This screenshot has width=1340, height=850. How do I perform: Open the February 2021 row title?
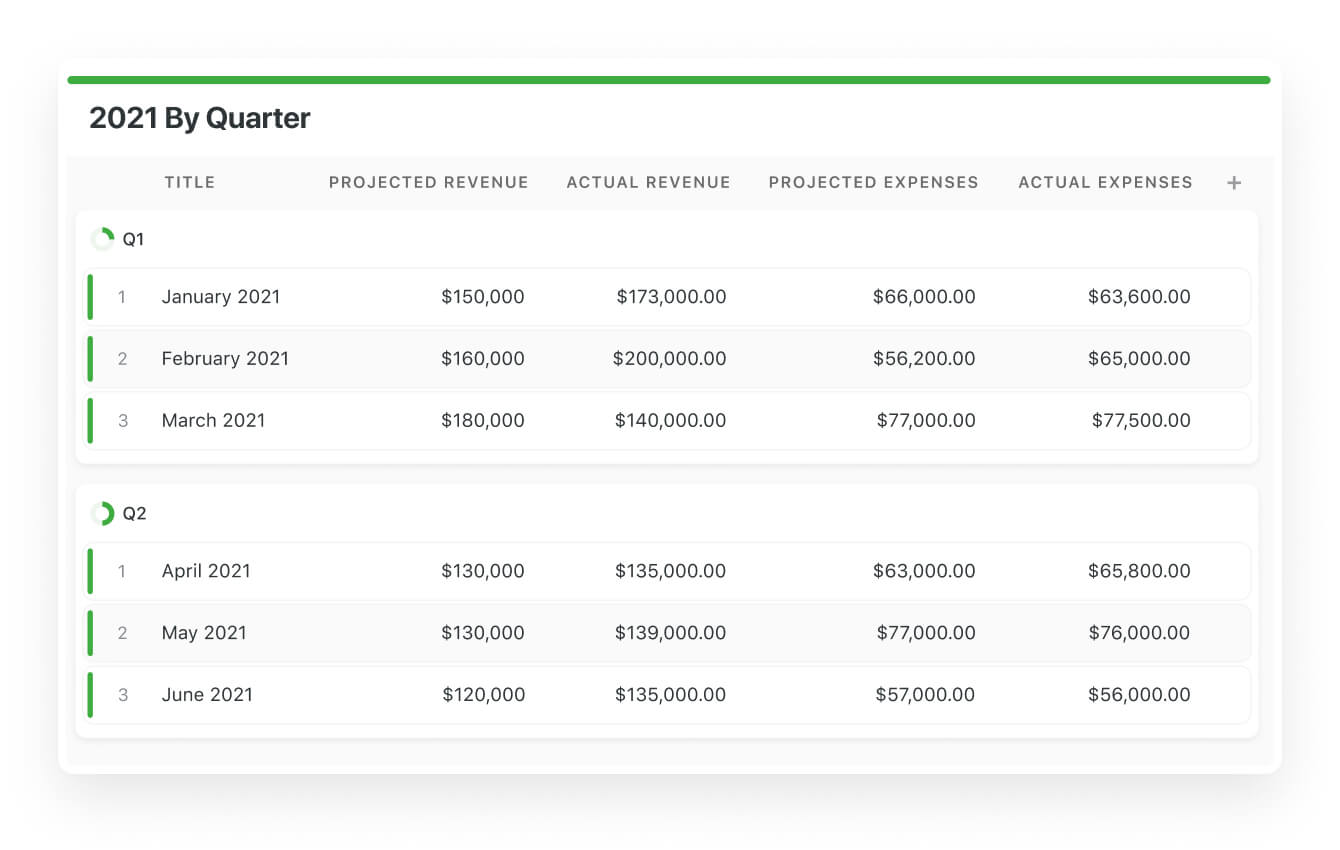click(x=225, y=359)
